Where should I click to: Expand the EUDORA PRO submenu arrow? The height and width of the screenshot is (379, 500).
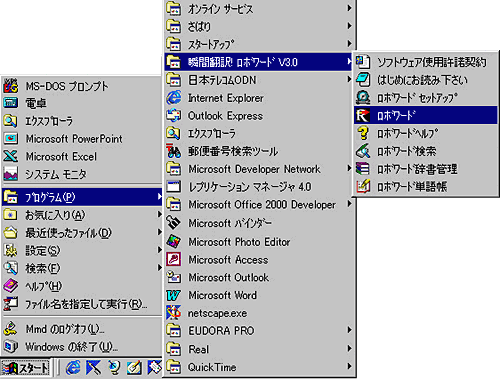pyautogui.click(x=349, y=330)
